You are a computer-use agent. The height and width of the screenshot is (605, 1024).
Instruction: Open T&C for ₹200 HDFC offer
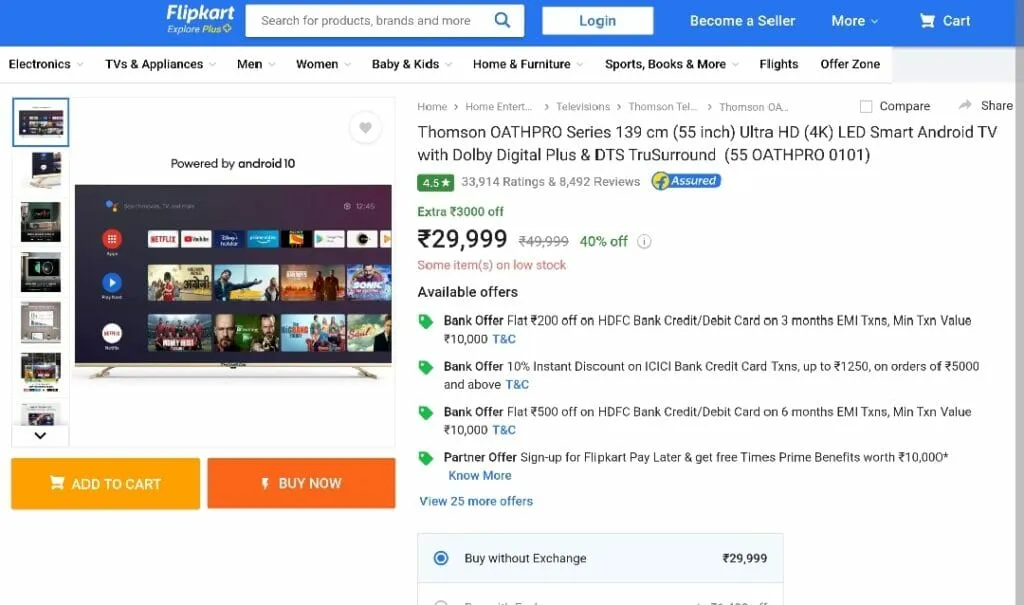point(504,339)
